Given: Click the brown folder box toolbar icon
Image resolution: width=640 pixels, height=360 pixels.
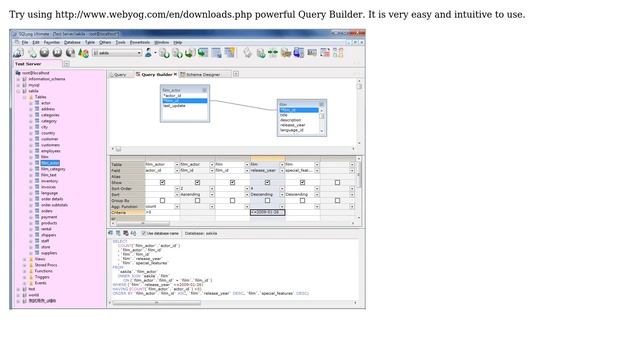Looking at the screenshot, I should pyautogui.click(x=286, y=53).
